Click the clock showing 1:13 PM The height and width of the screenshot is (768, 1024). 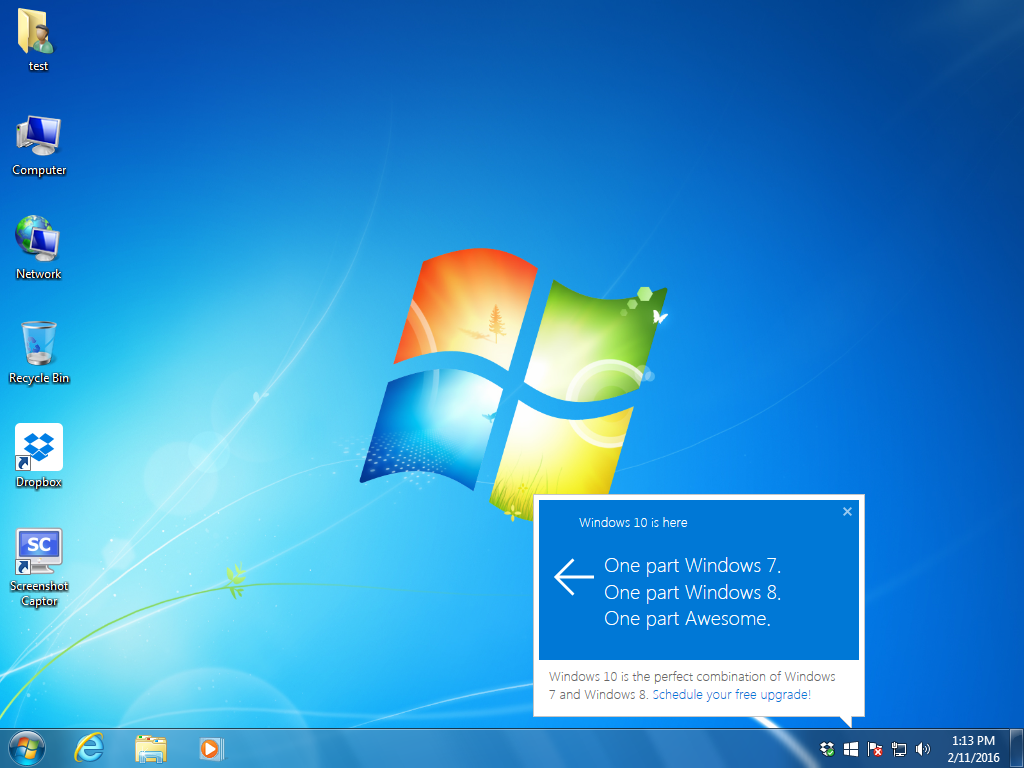point(973,749)
